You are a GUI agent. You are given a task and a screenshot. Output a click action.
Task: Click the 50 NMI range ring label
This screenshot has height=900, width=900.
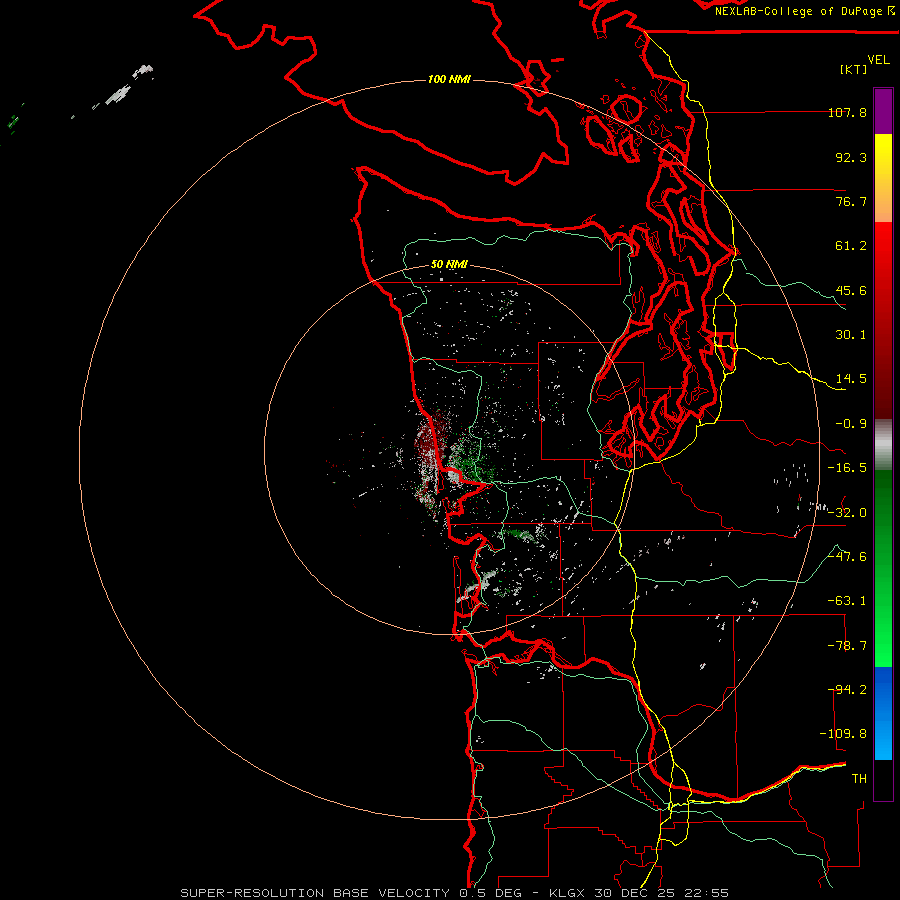pyautogui.click(x=449, y=264)
